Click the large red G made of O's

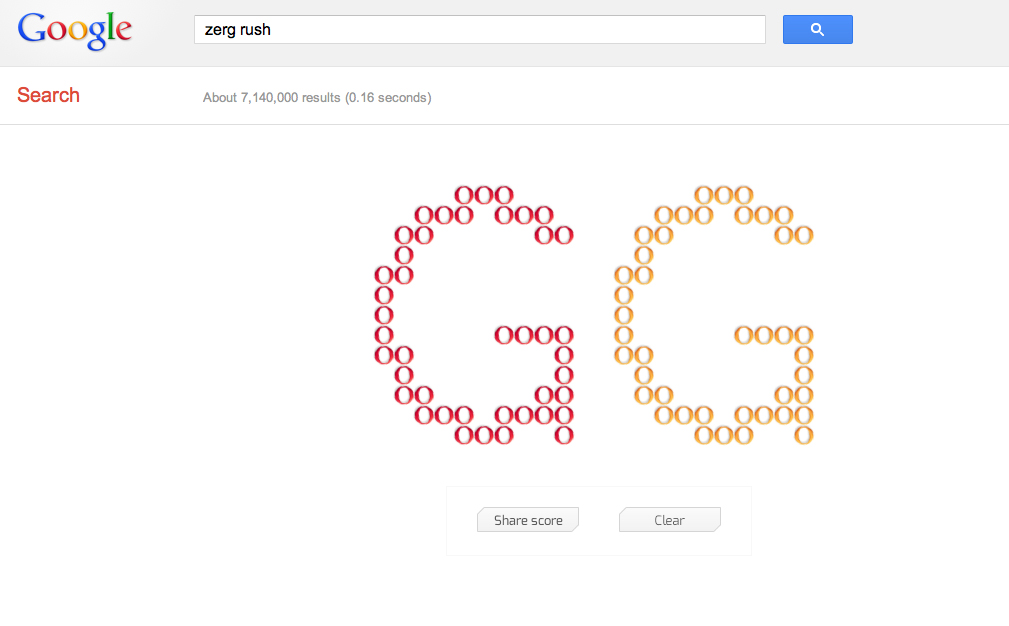[x=474, y=315]
